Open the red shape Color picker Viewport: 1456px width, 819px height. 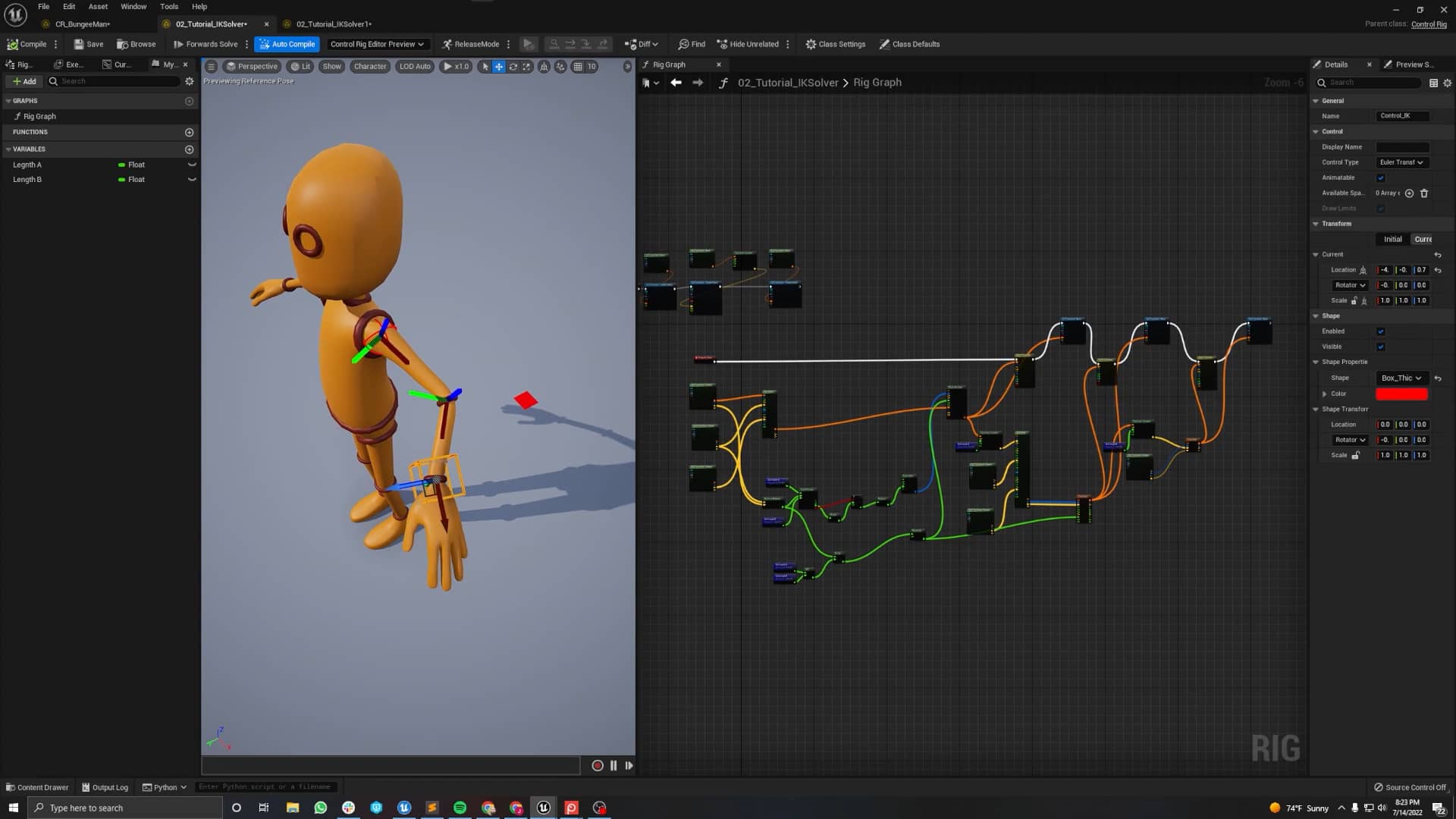tap(1402, 394)
